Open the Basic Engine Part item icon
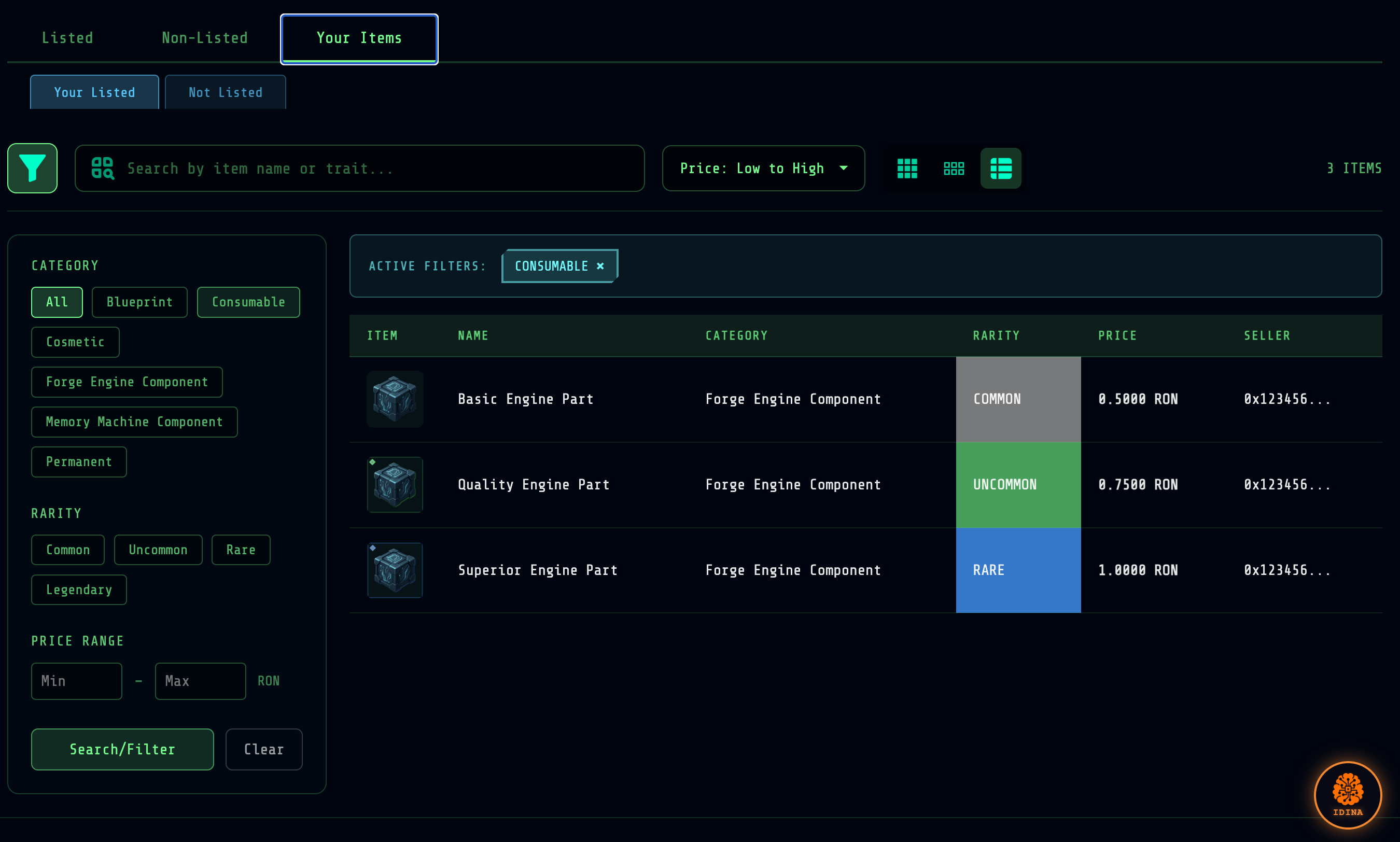This screenshot has height=842, width=1400. tap(394, 399)
